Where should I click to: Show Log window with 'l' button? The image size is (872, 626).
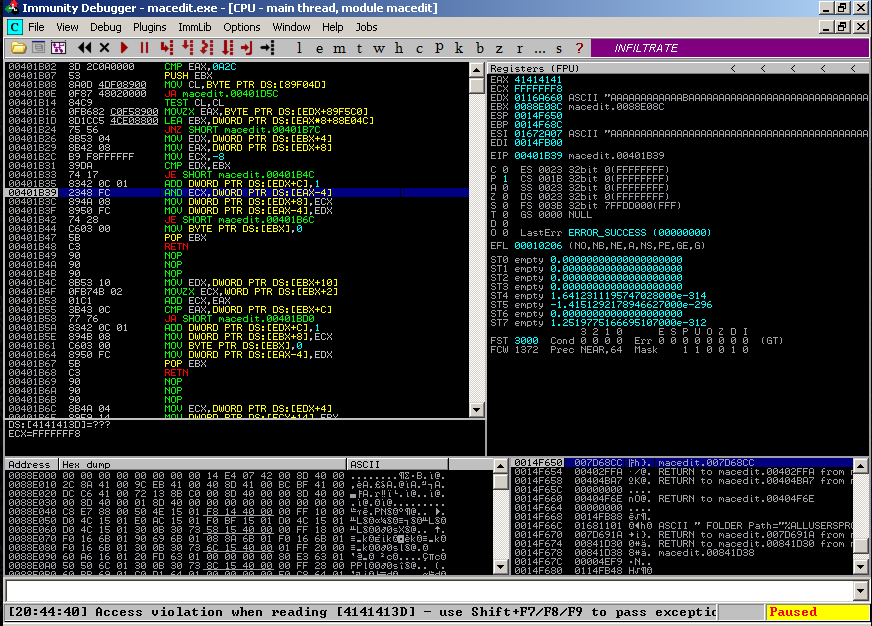coord(299,48)
